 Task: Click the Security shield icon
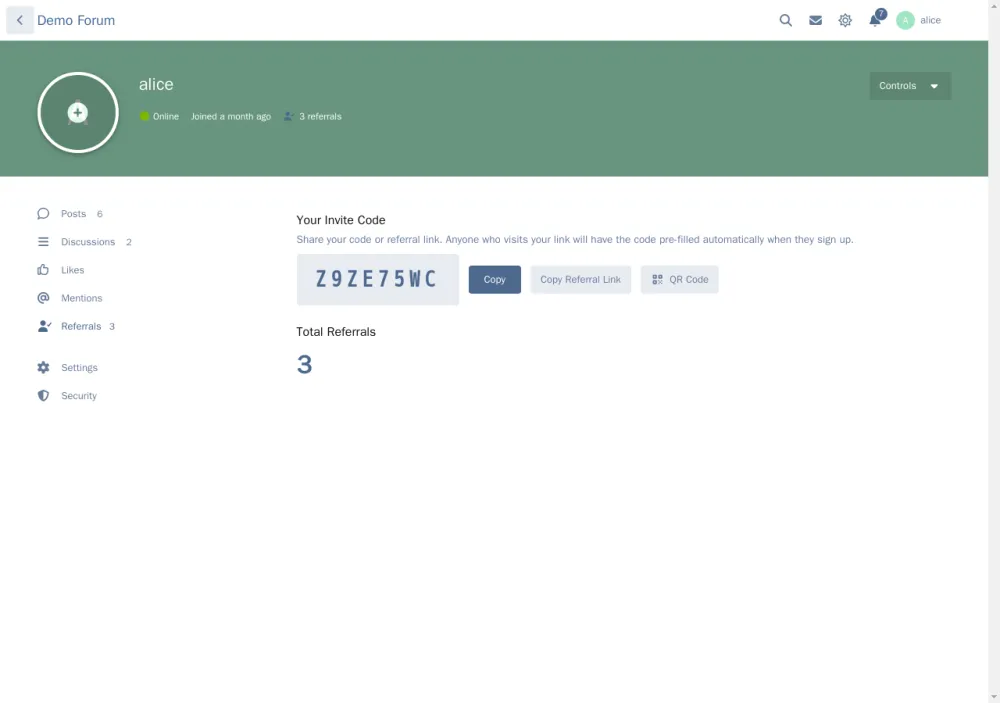coord(43,396)
